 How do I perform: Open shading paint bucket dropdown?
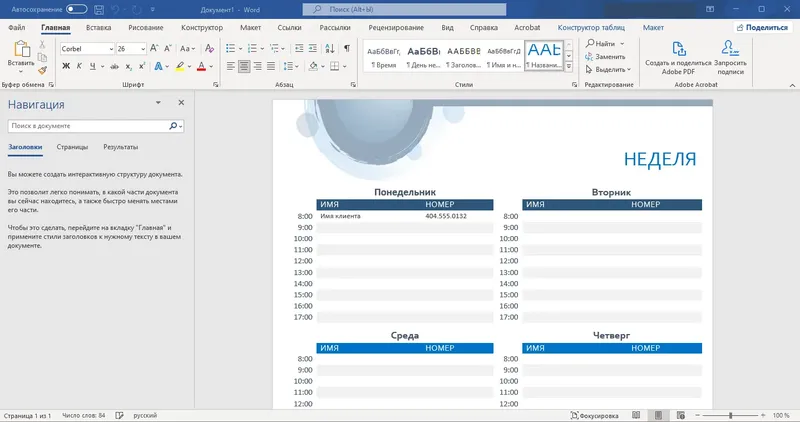tap(323, 66)
